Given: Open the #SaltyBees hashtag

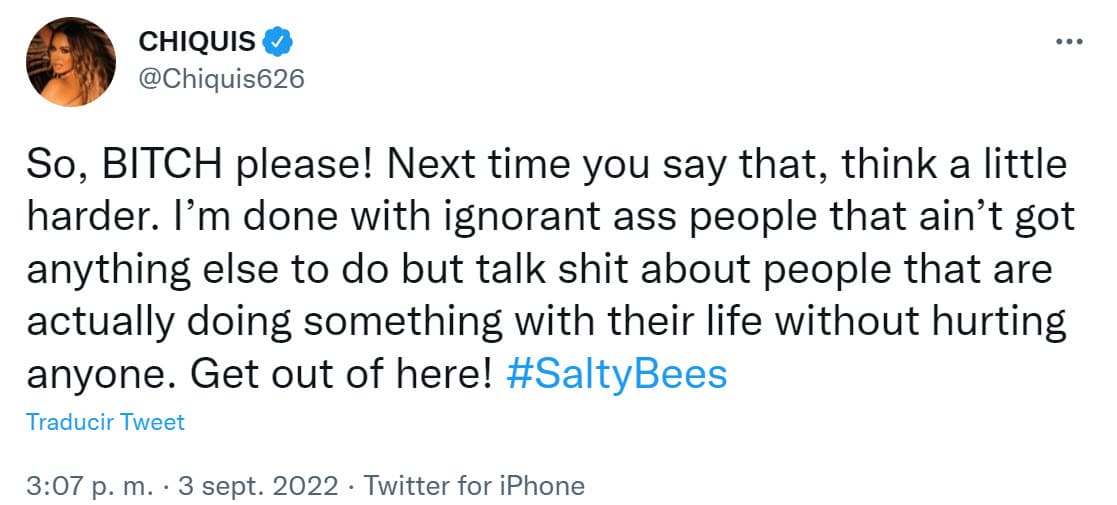Looking at the screenshot, I should coord(618,374).
